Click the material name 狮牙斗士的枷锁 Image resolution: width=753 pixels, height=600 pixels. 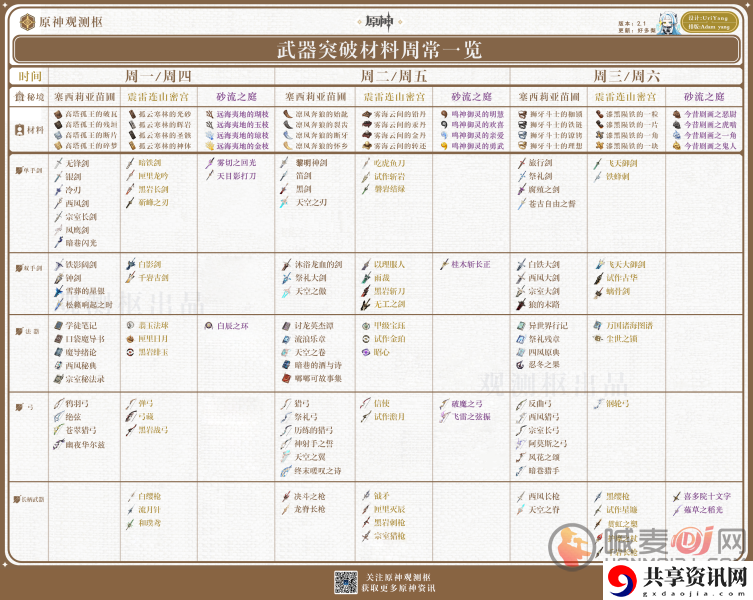pos(556,114)
